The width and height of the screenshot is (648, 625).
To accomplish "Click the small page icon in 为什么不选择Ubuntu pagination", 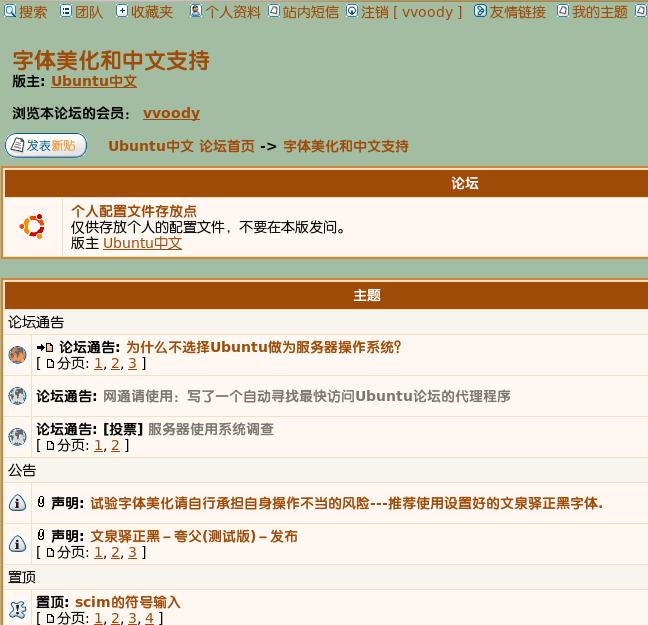I will (x=50, y=364).
